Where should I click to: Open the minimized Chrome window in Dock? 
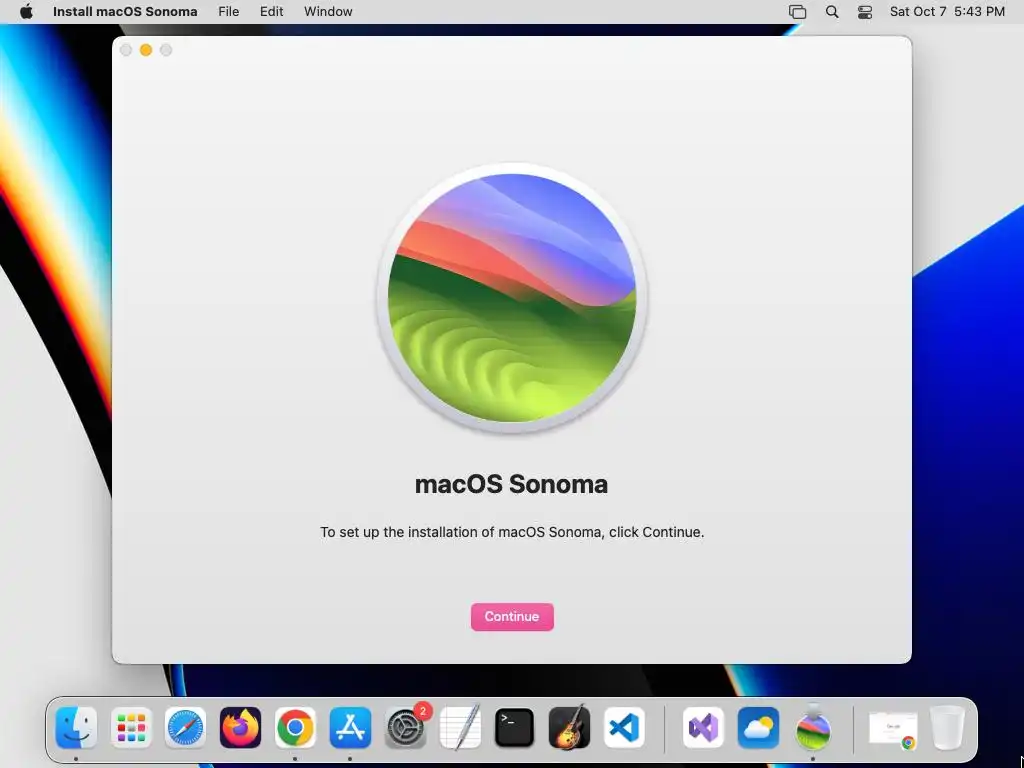(893, 729)
